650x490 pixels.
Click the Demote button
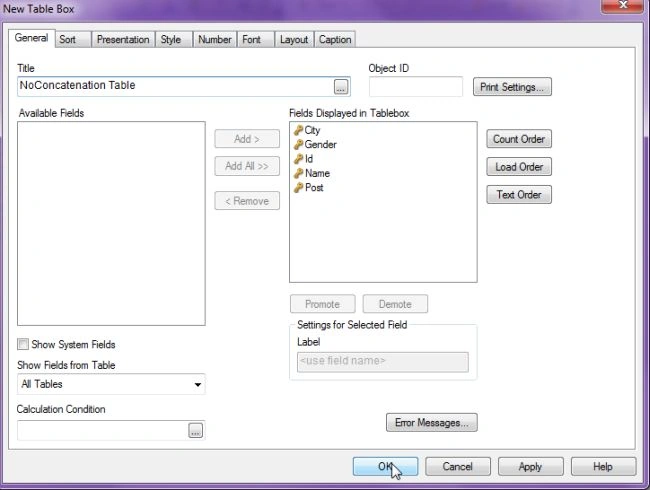click(x=395, y=304)
